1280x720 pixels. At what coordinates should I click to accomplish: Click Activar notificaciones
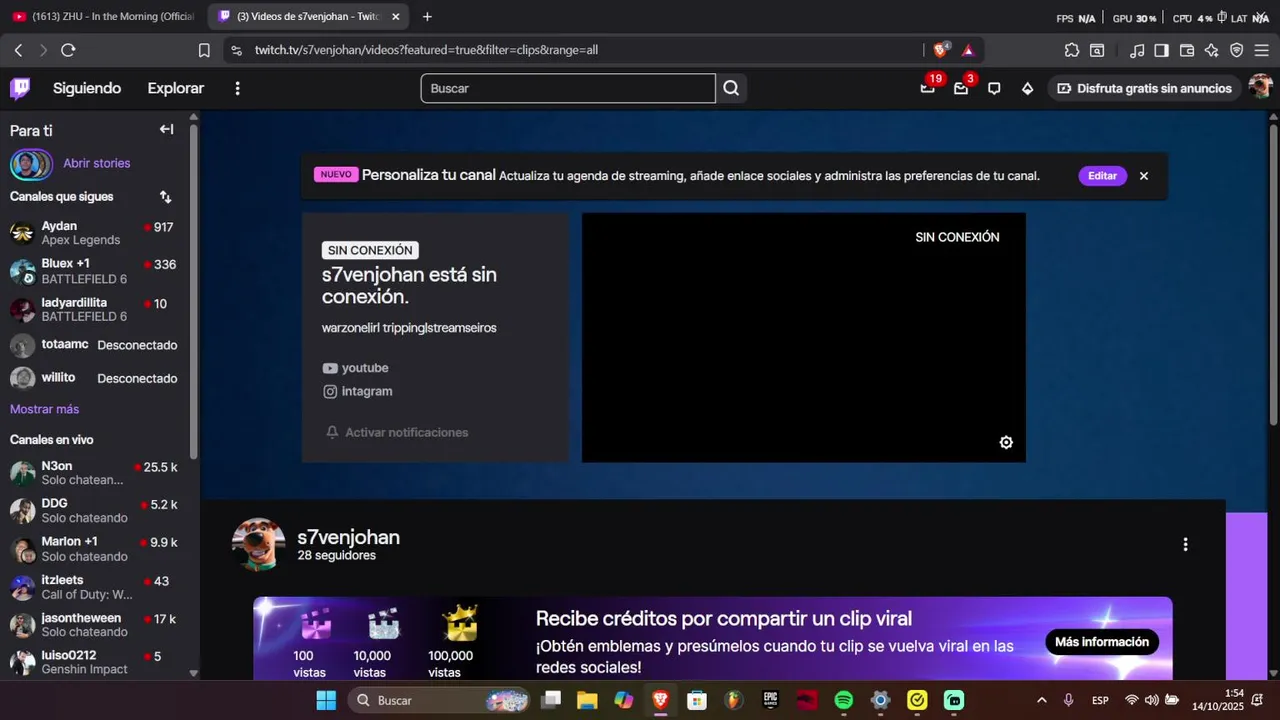pyautogui.click(x=397, y=432)
